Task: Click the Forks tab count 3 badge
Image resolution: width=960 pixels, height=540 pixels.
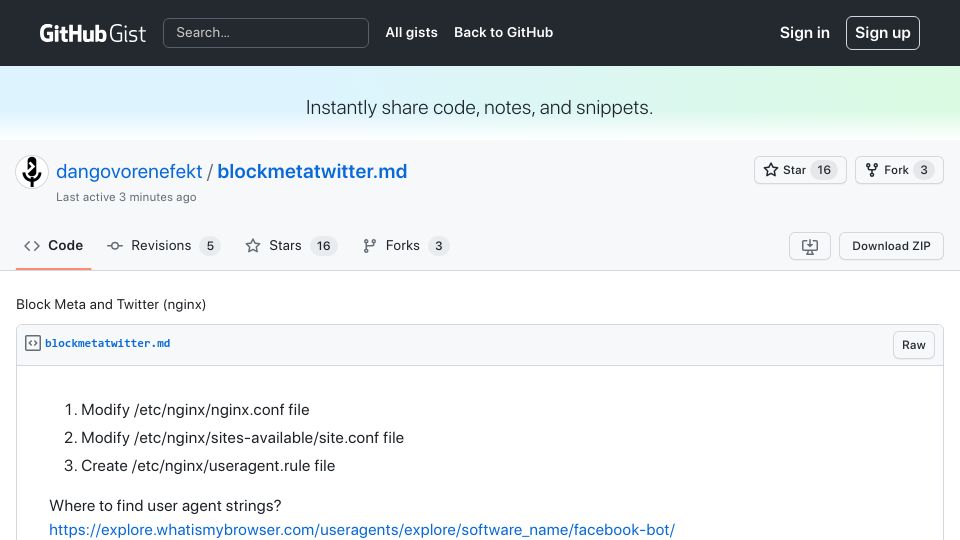Action: 438,246
